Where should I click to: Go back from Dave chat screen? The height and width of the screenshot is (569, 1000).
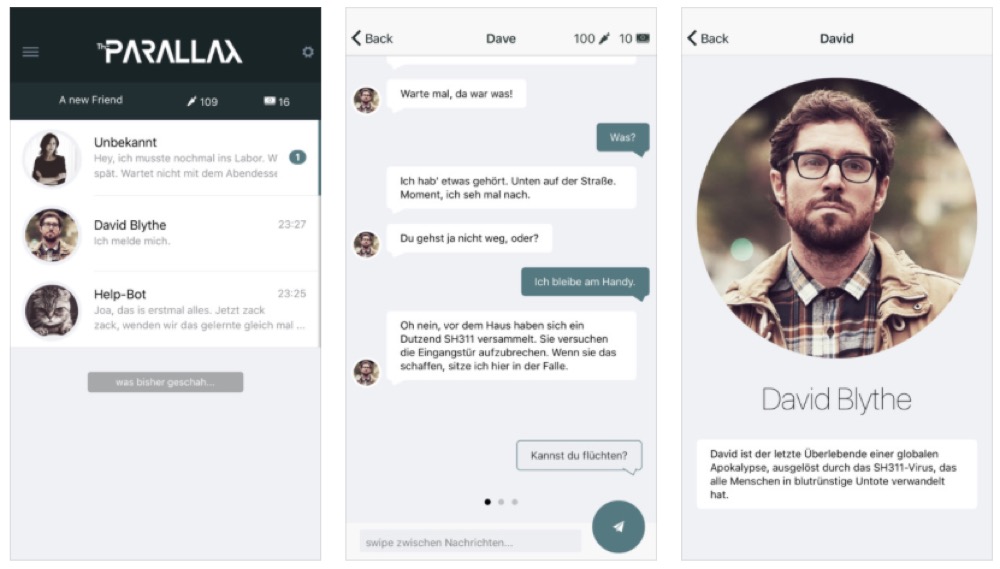[372, 38]
